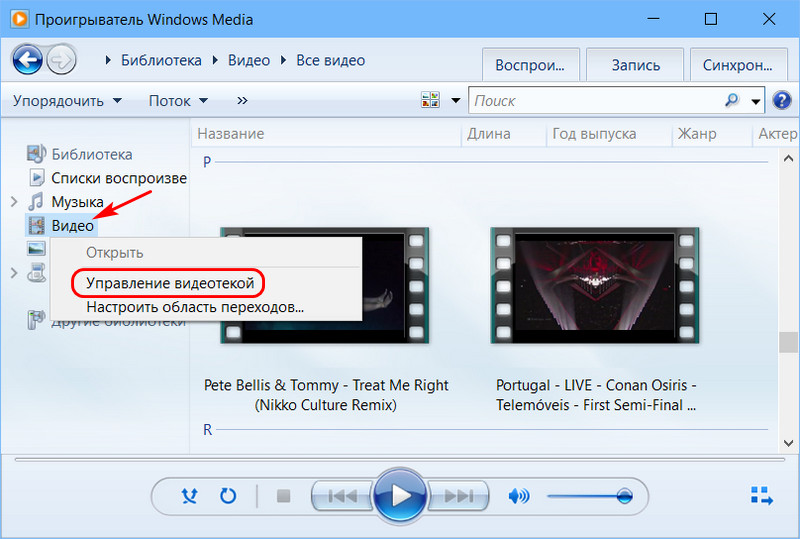Adjust the volume slider

[590, 496]
